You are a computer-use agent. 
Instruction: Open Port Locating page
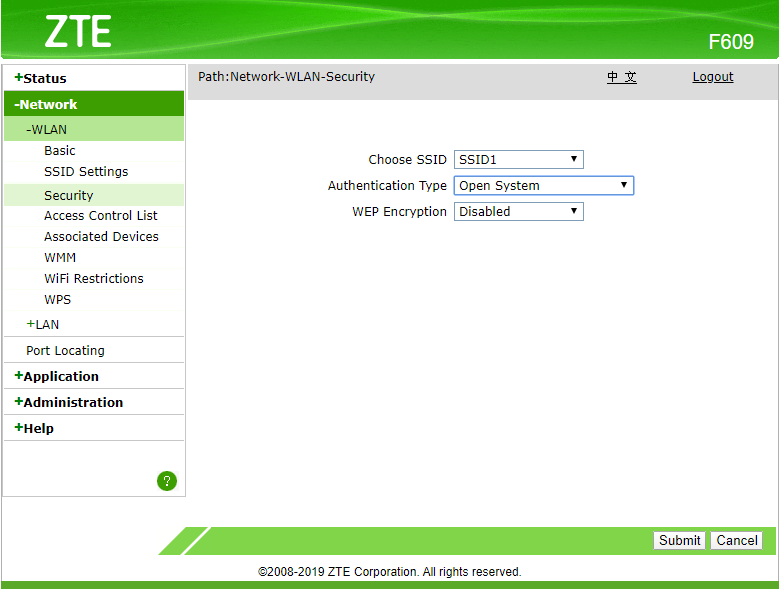coord(66,351)
